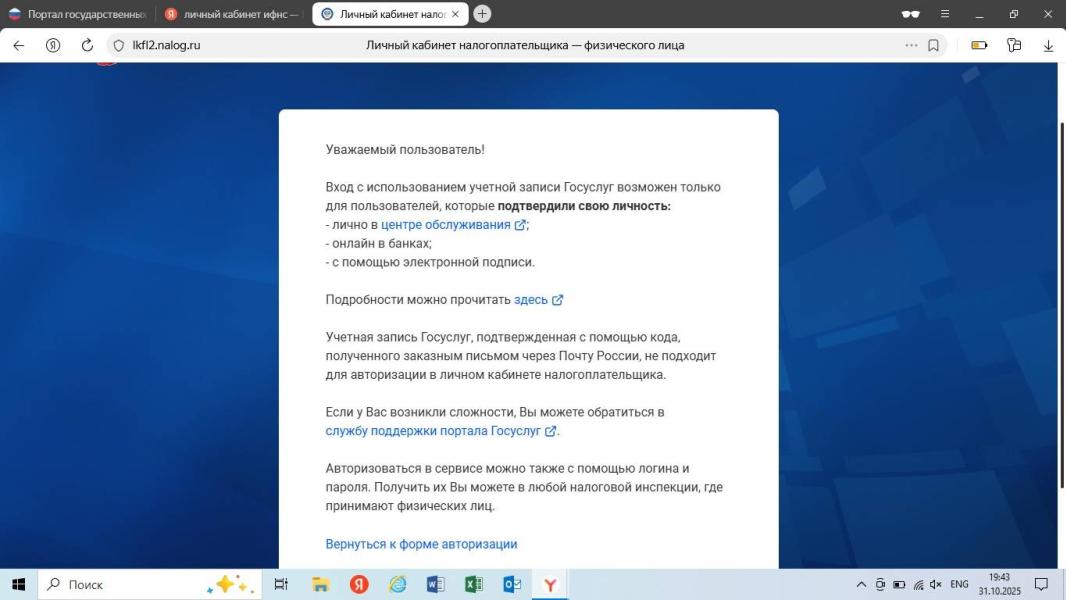Bookmark the current page
The width and height of the screenshot is (1066, 600).
[932, 44]
